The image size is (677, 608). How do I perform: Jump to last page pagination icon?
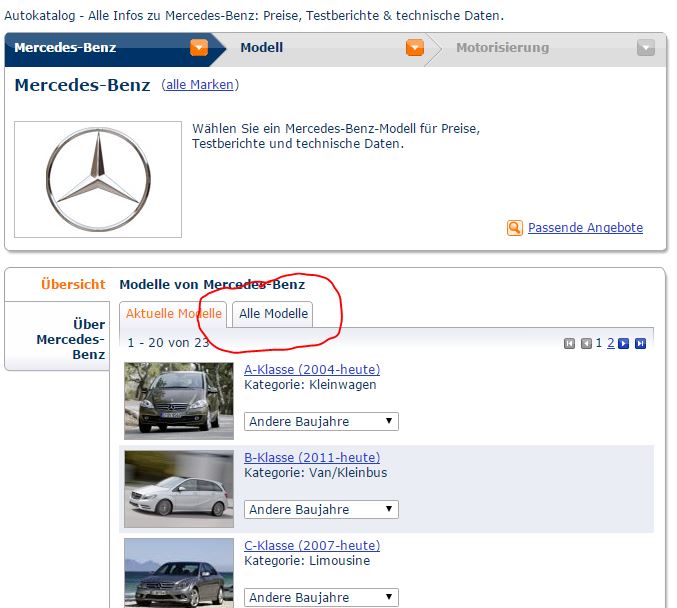pos(641,343)
